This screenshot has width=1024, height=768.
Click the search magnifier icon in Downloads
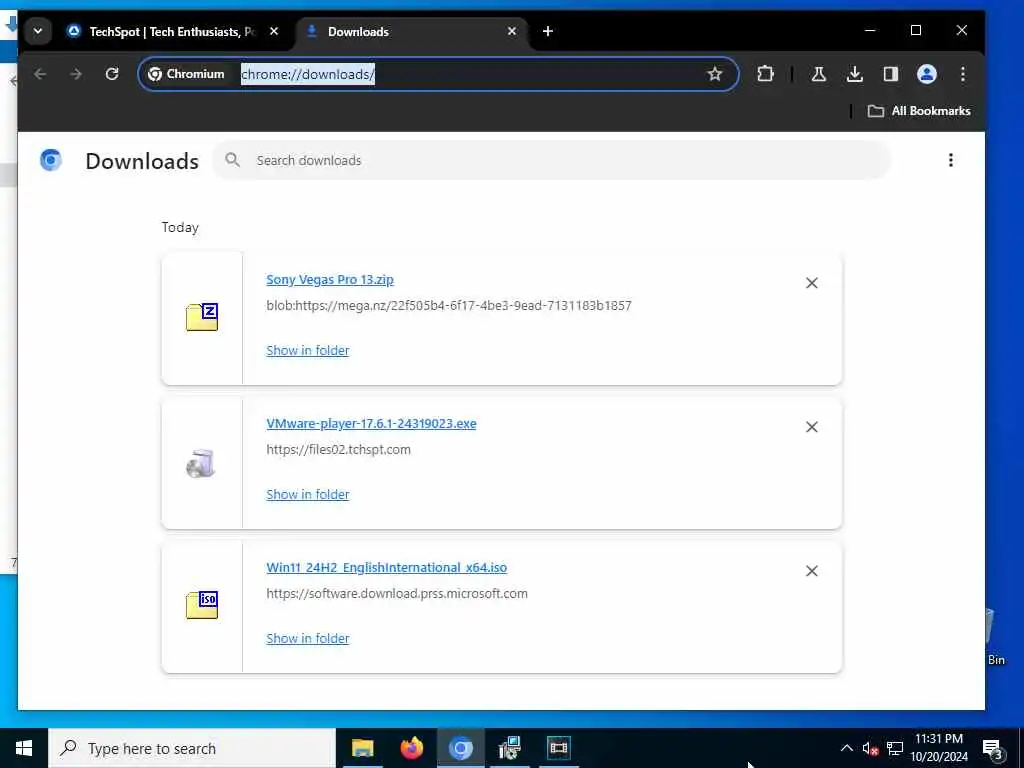(232, 160)
